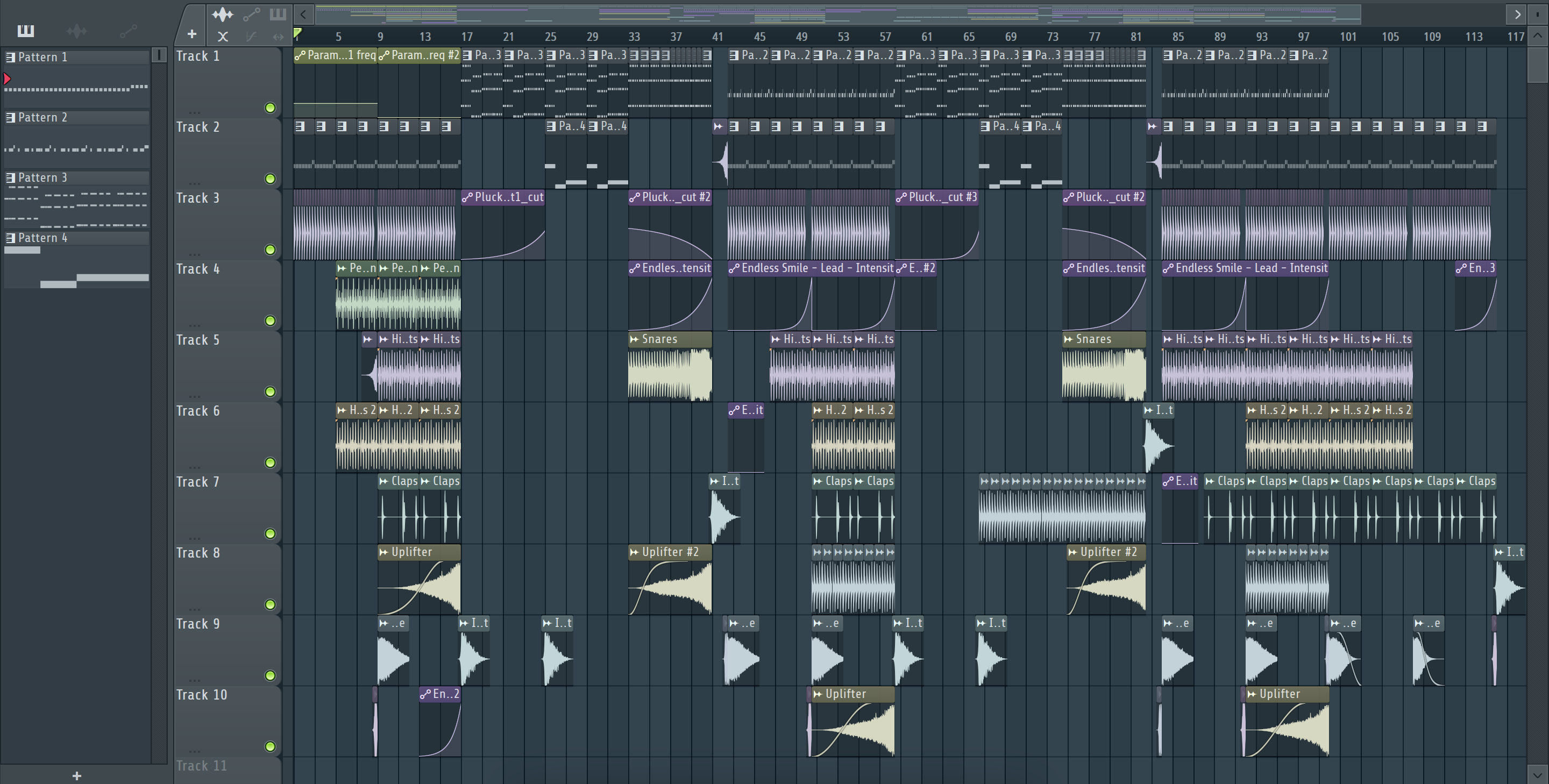Show automation clips in the picker panel
Viewport: 1549px width, 784px height.
pos(128,31)
